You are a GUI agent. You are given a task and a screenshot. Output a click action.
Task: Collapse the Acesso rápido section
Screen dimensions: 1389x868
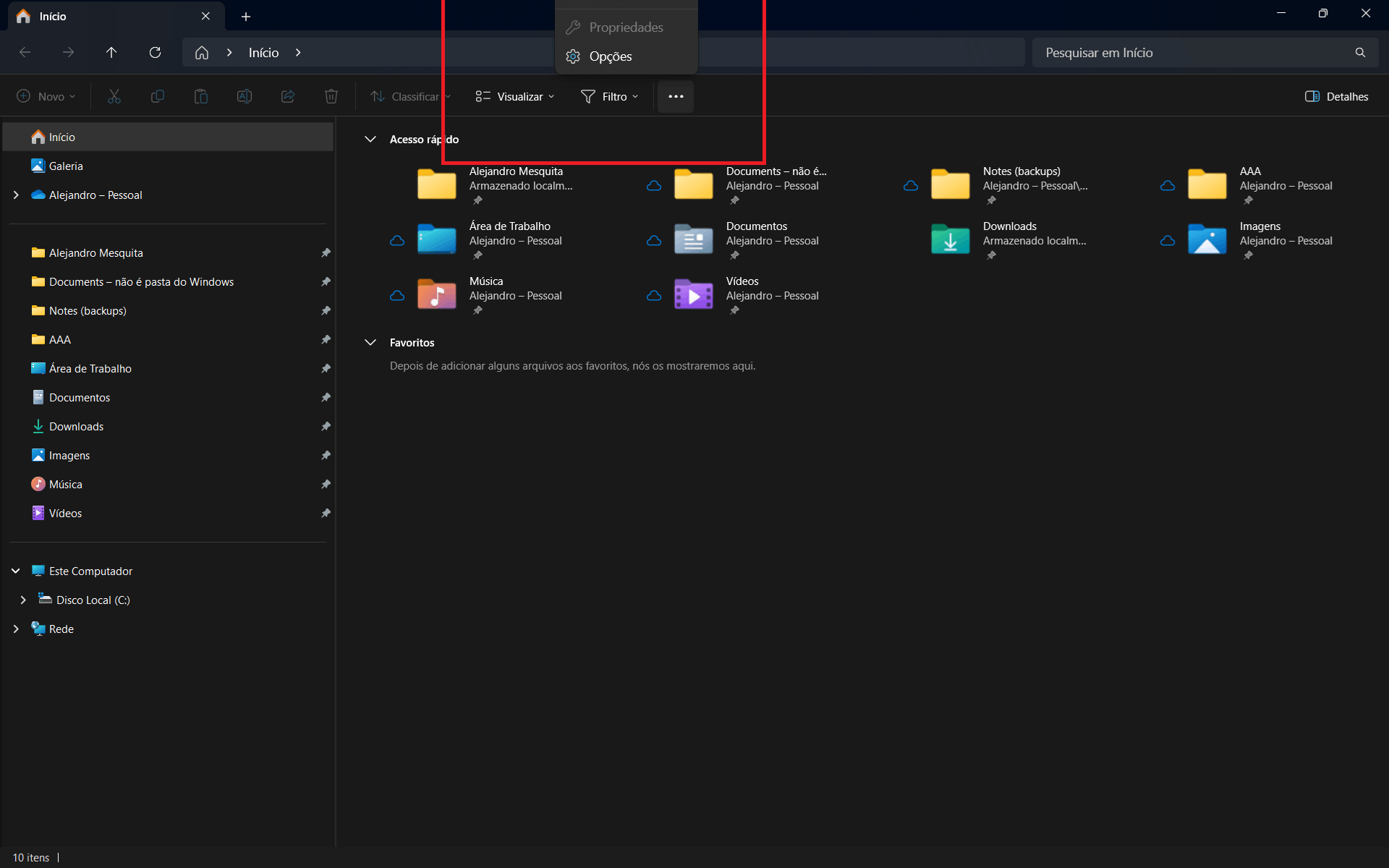[370, 139]
